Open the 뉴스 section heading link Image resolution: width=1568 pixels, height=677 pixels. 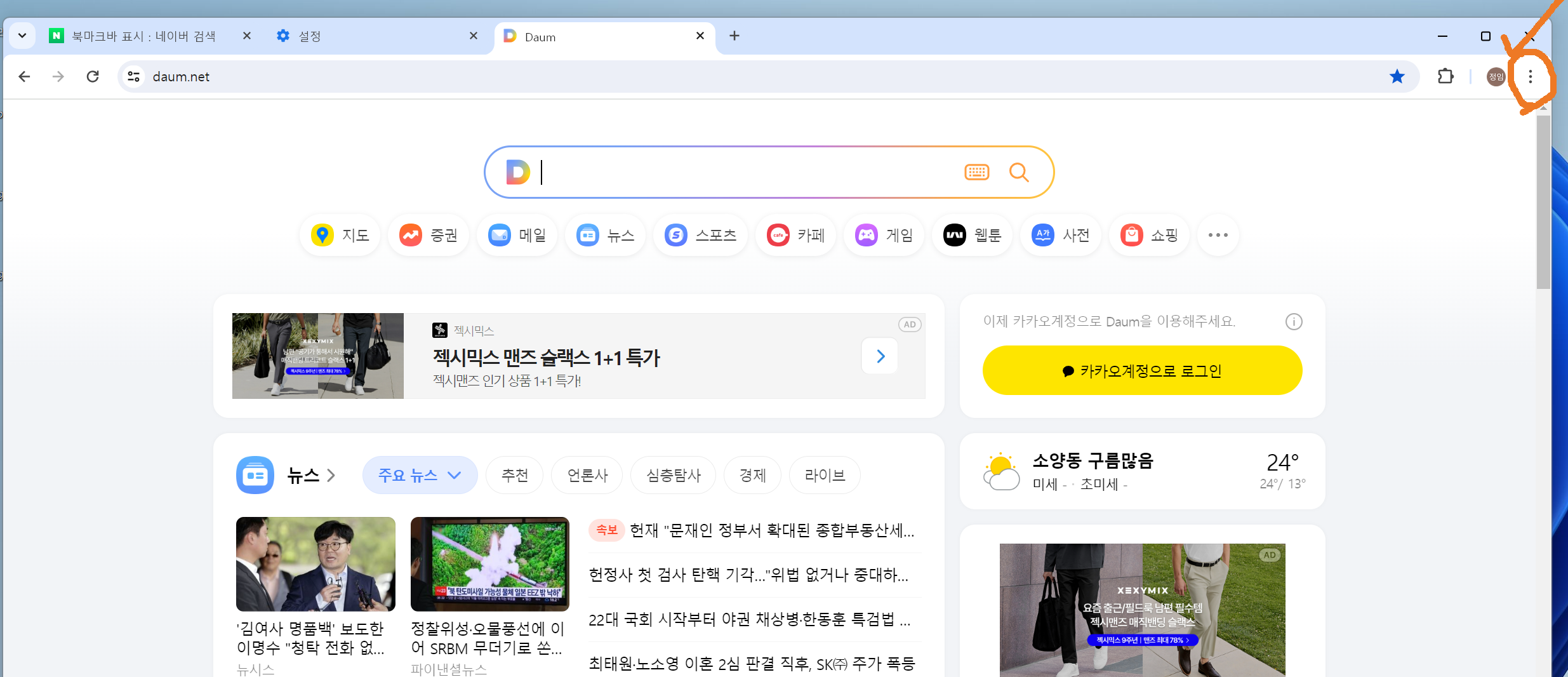click(311, 475)
